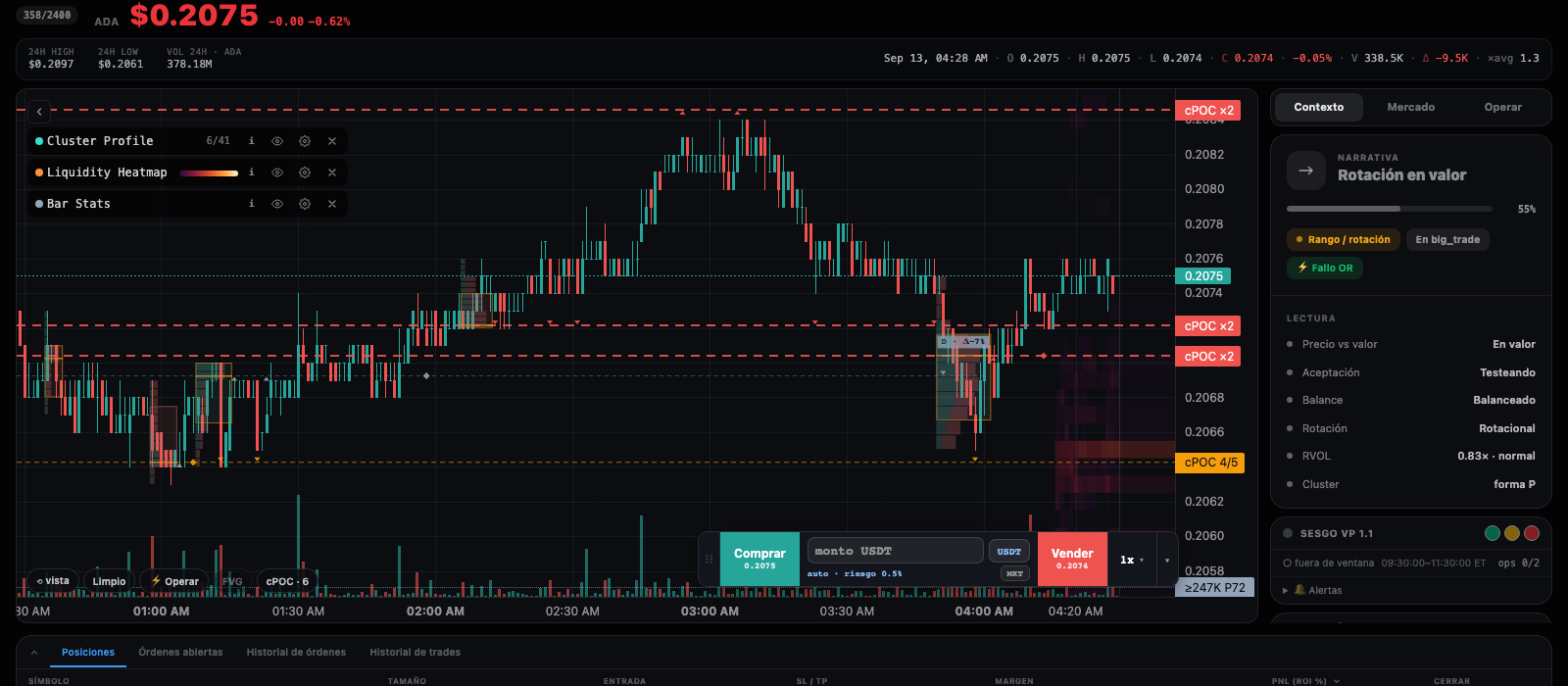This screenshot has height=686, width=1568.
Task: Select the green SESGO VP bias circle
Action: 1493,533
